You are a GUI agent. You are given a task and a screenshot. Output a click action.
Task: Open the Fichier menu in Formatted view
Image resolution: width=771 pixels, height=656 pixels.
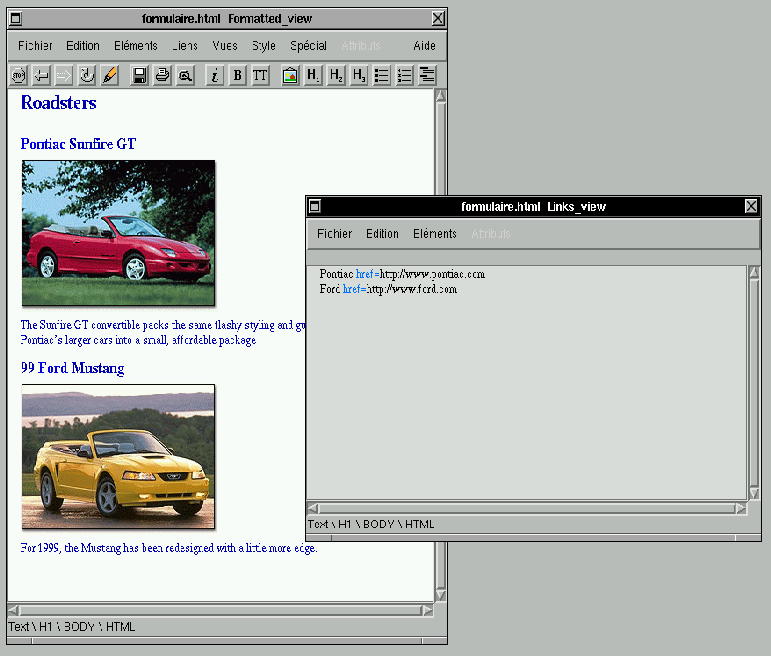35,46
